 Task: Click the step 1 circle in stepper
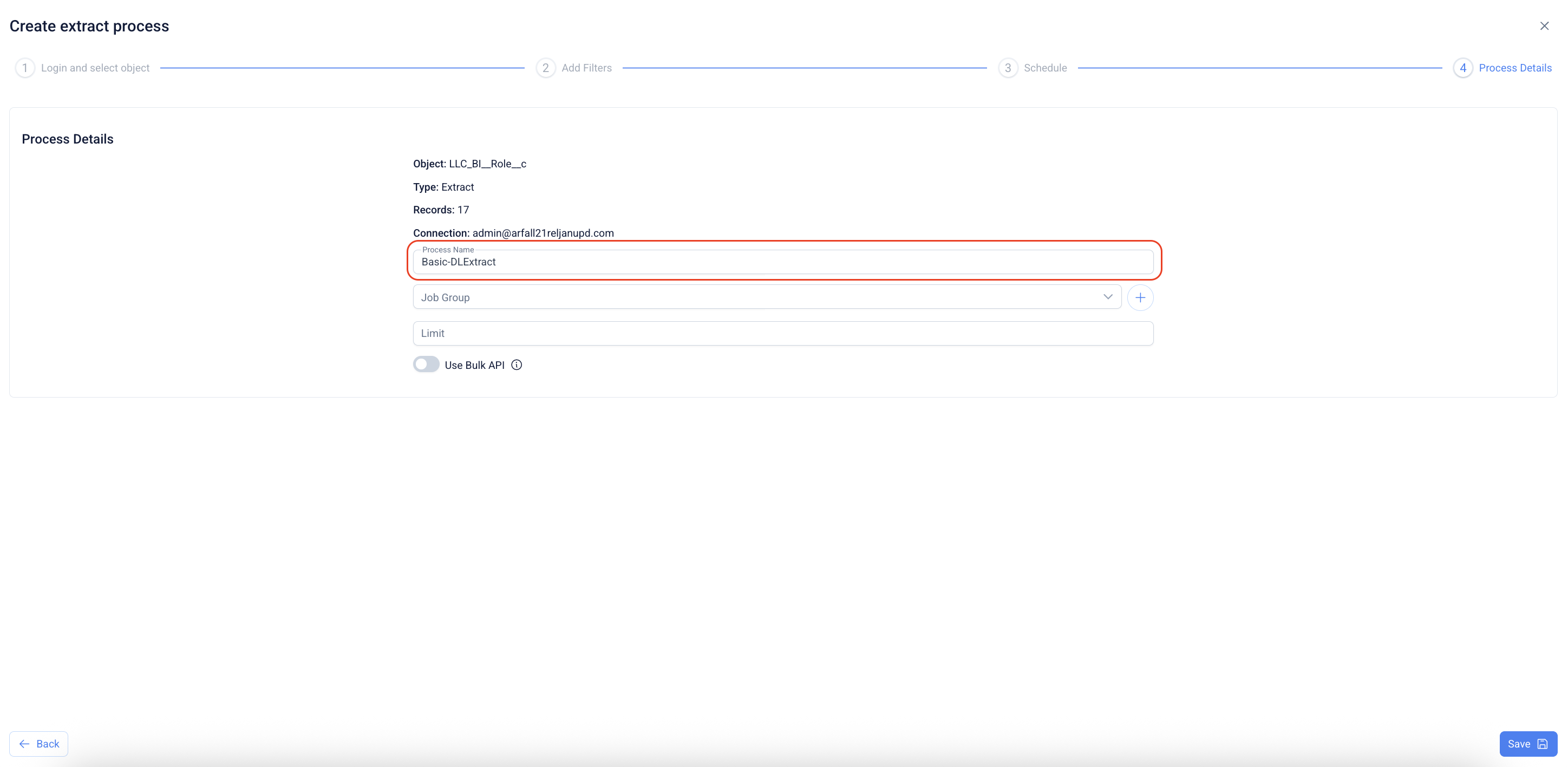click(x=25, y=68)
